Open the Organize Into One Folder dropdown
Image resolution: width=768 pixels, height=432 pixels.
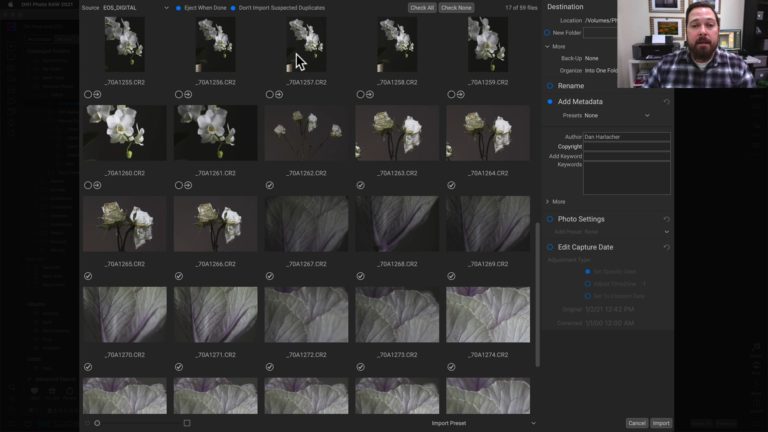click(600, 71)
